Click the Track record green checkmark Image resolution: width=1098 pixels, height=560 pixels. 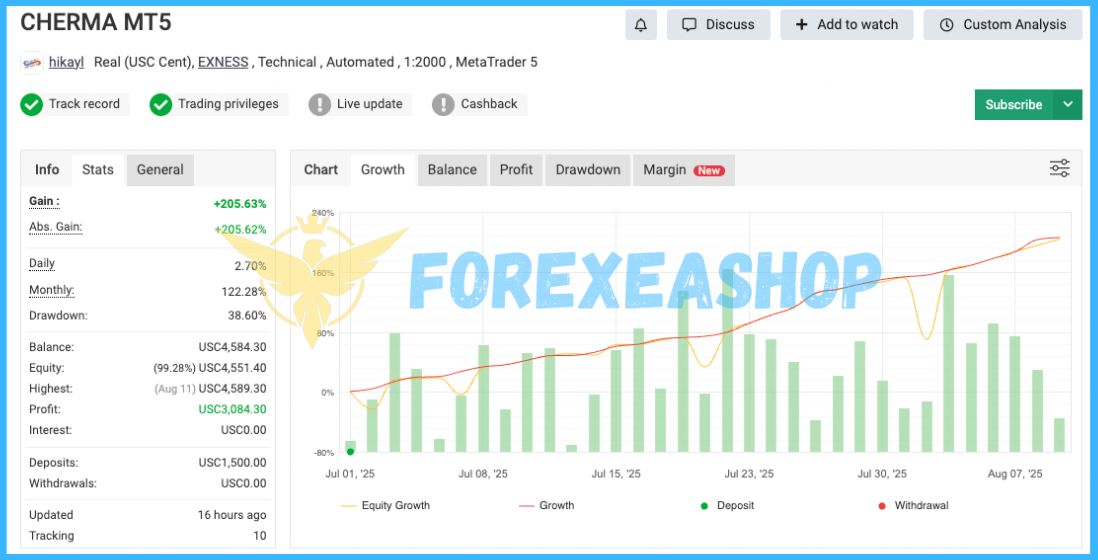click(32, 104)
